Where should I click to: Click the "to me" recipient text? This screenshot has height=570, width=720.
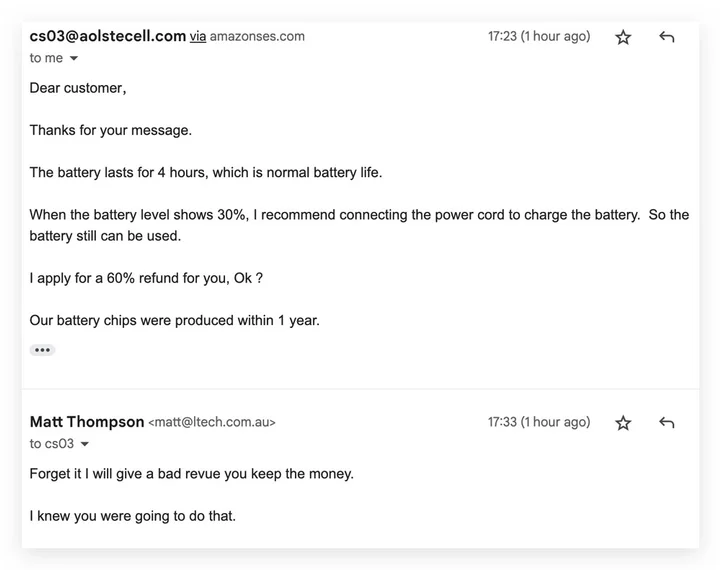point(46,58)
